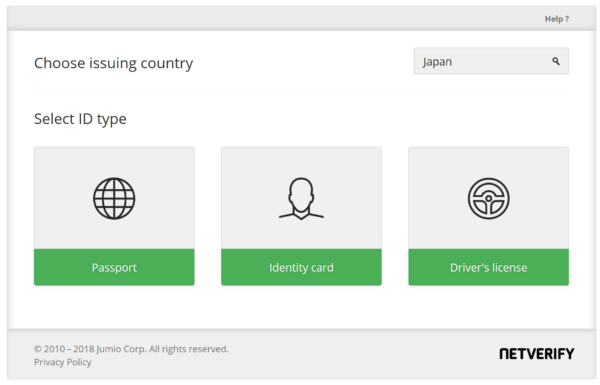Click the divider line under Choose issuing country
Screen dimensions: 600x385
pyautogui.click(x=301, y=91)
